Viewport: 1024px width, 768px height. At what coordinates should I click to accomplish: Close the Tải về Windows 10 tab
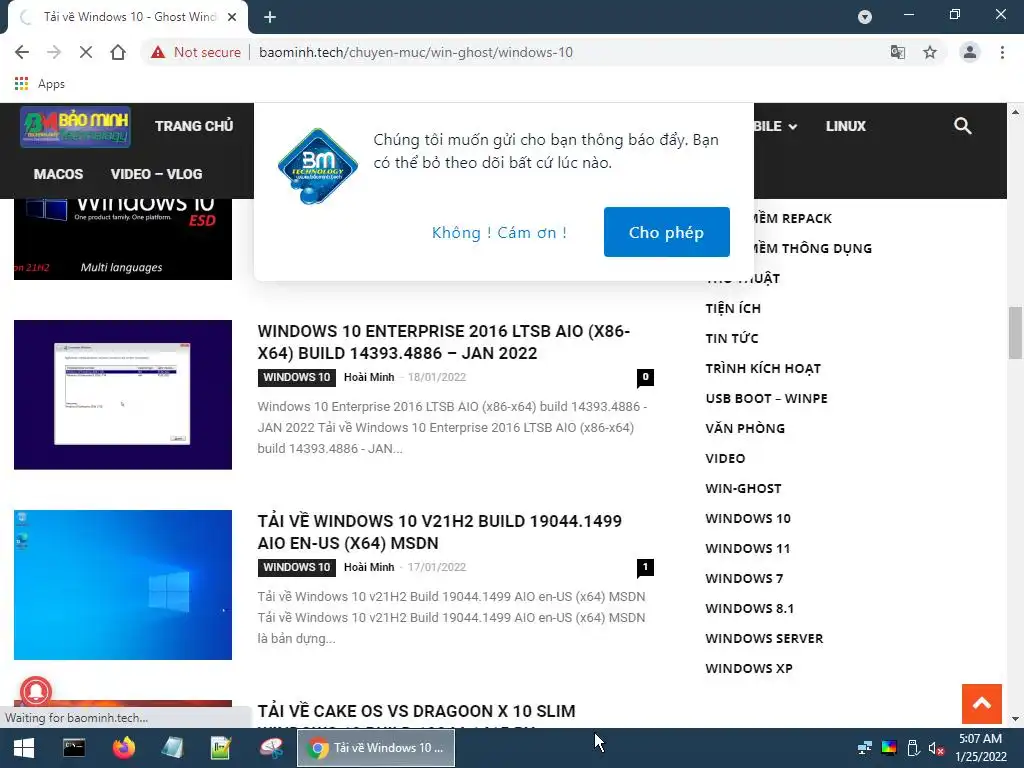[232, 17]
